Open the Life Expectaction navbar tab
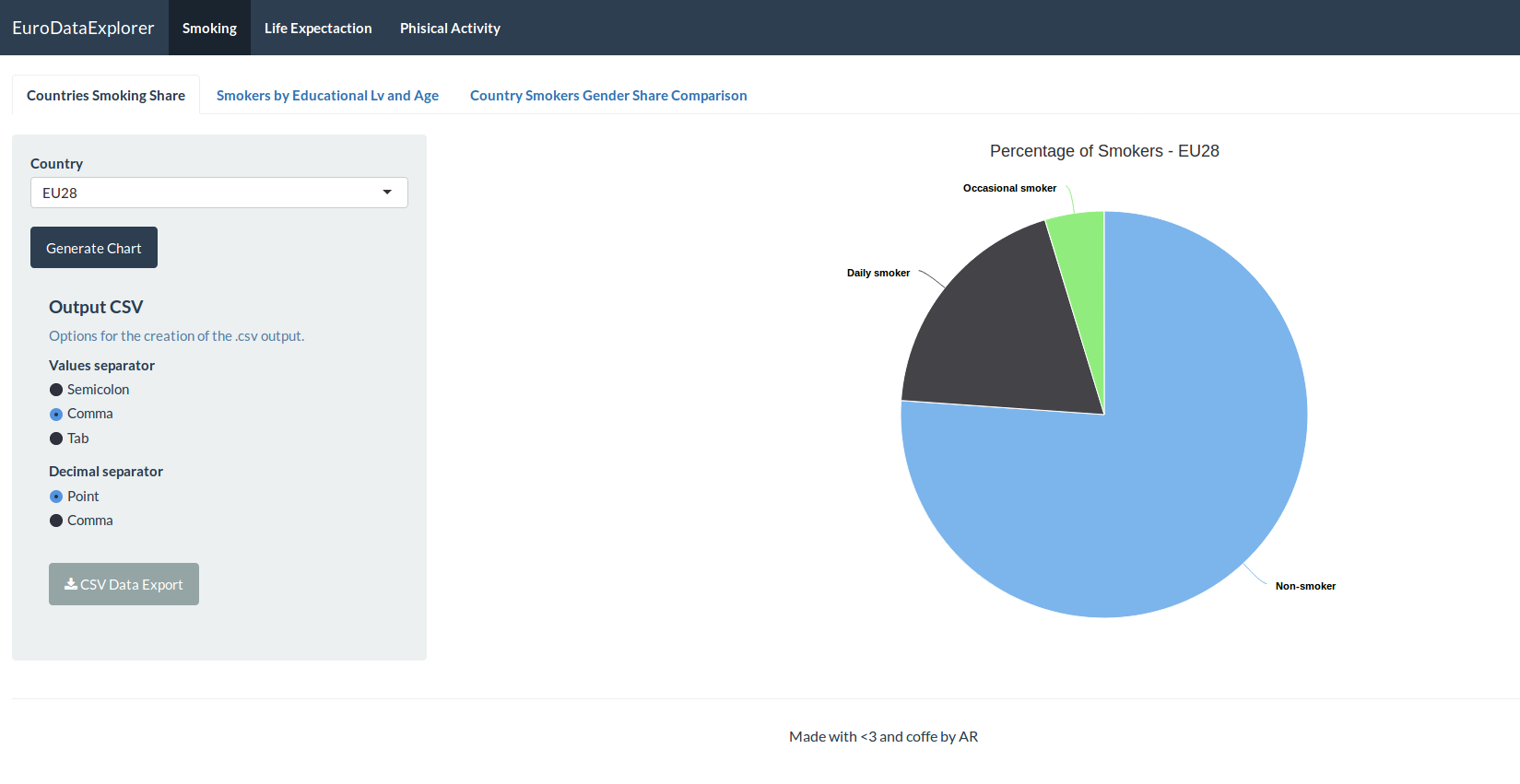Viewport: 1520px width, 784px height. [318, 28]
